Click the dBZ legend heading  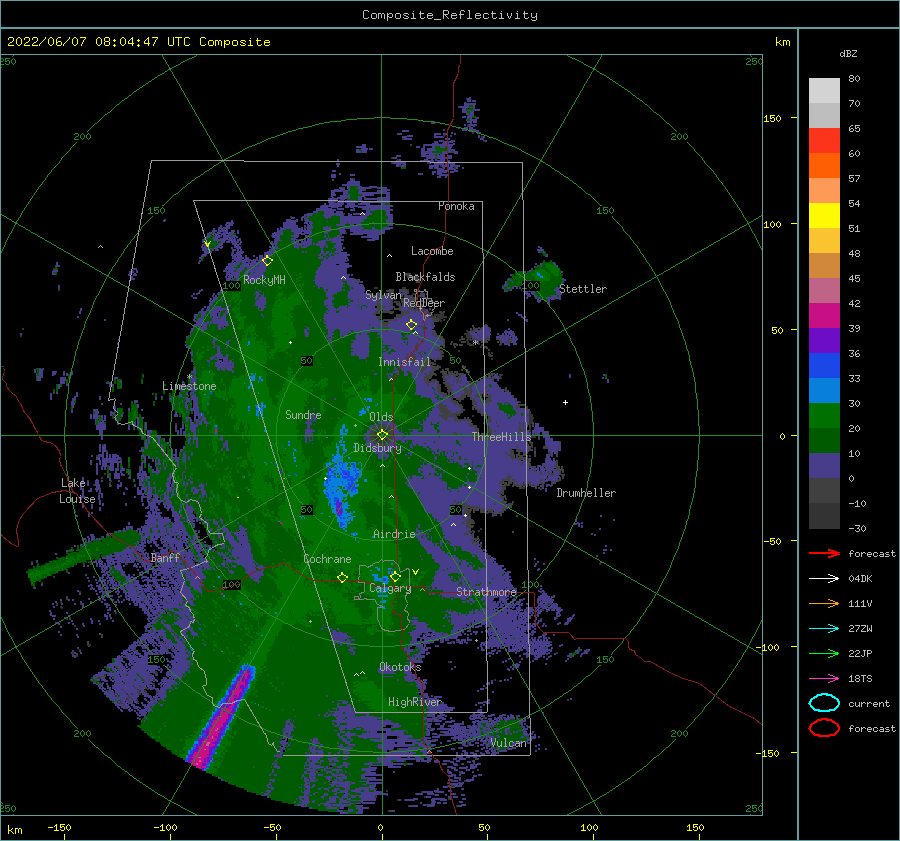click(x=848, y=53)
